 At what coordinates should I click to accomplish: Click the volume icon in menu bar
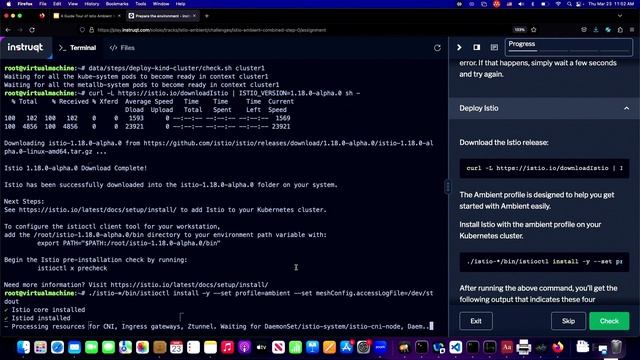521,4
